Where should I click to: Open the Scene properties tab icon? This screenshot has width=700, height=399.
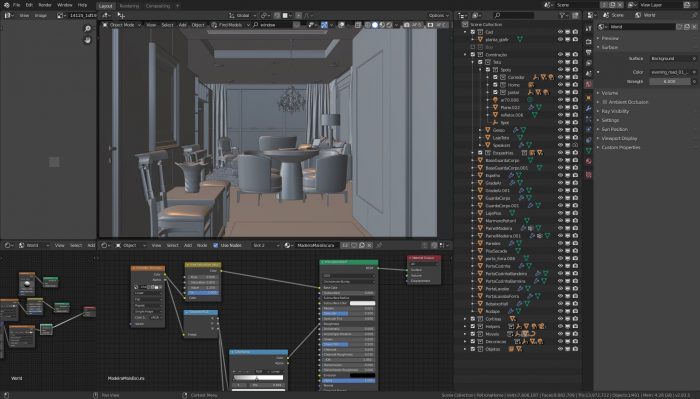point(588,74)
